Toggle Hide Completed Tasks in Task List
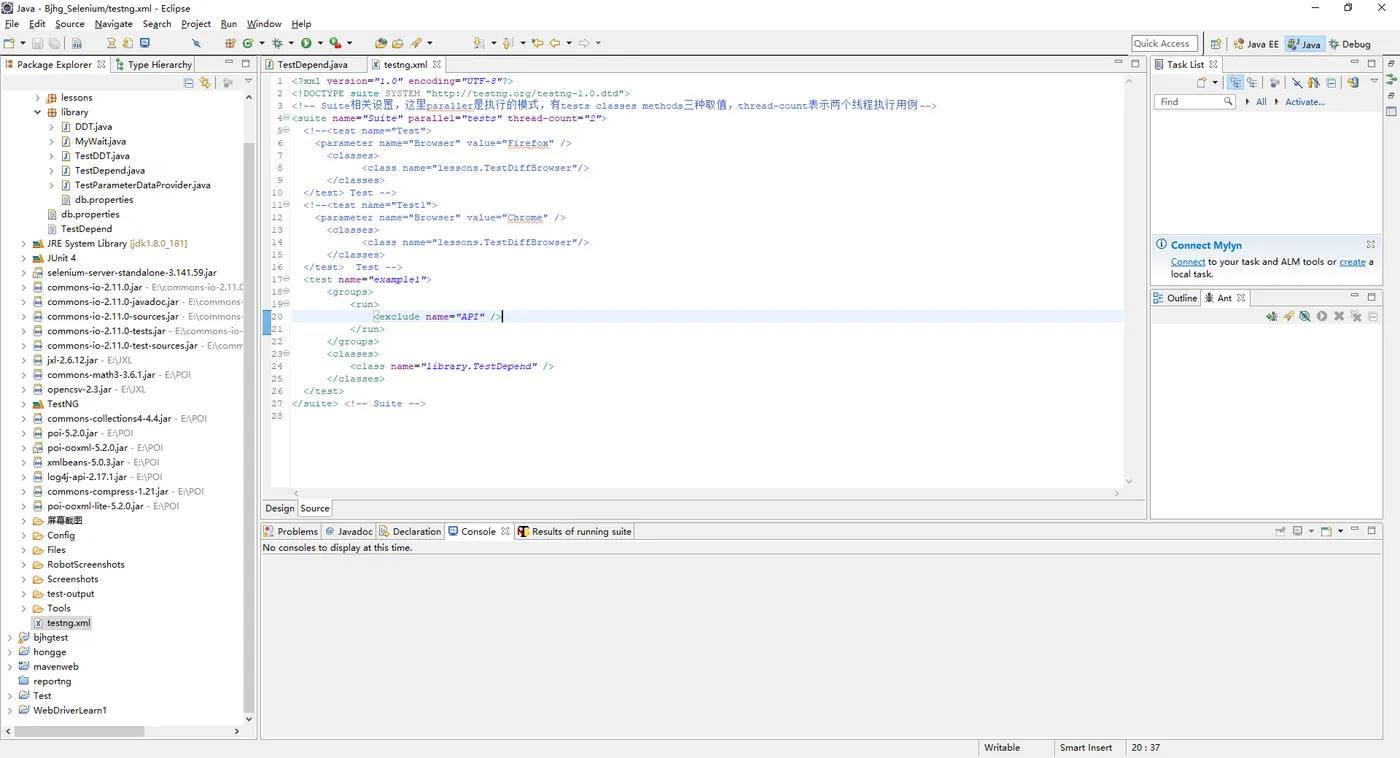Image resolution: width=1400 pixels, height=758 pixels. click(x=1297, y=83)
